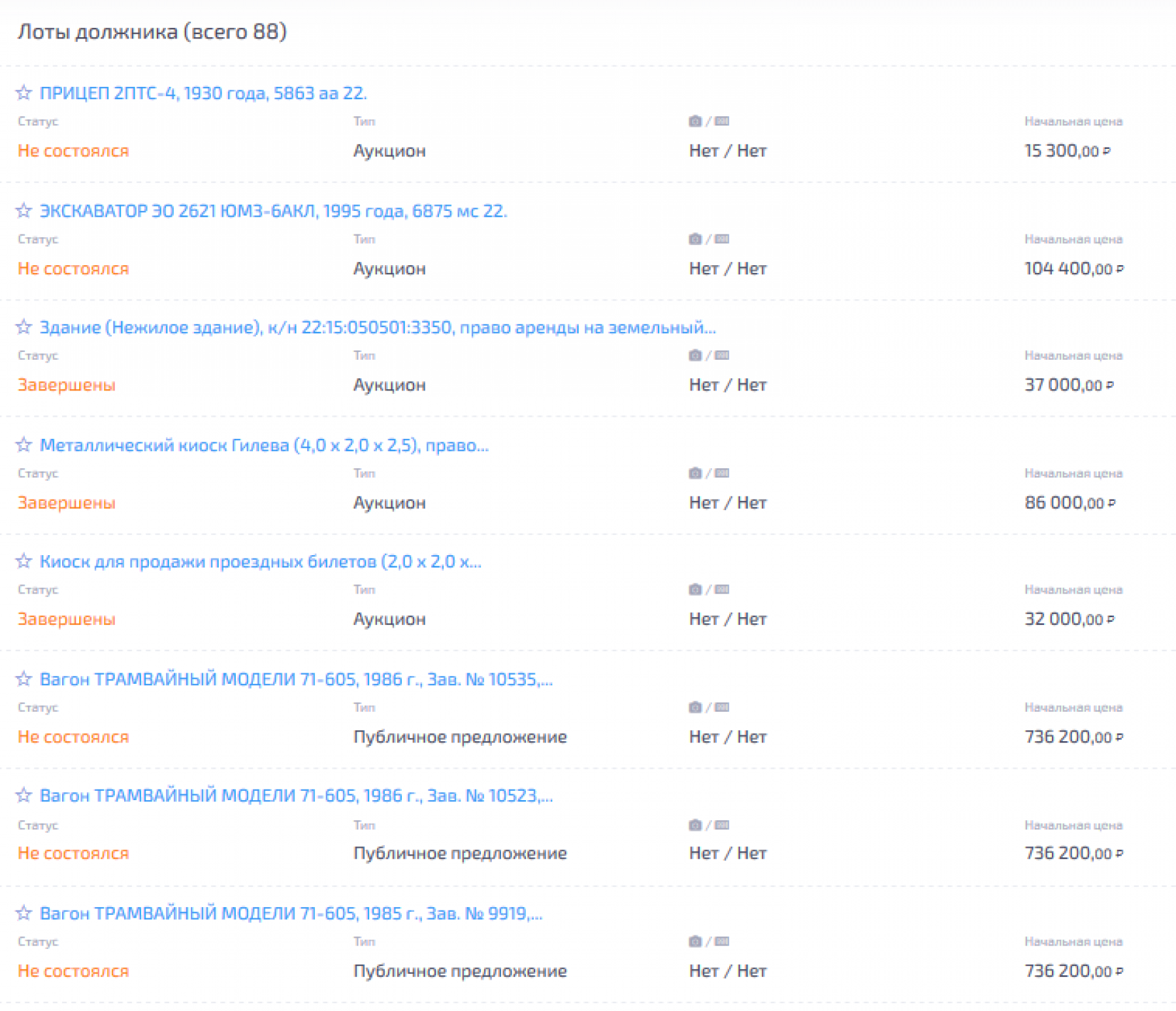Star the ПРИЦЕП 2ПТС-4 lot as favorite
This screenshot has width=1176, height=1011.
point(24,93)
